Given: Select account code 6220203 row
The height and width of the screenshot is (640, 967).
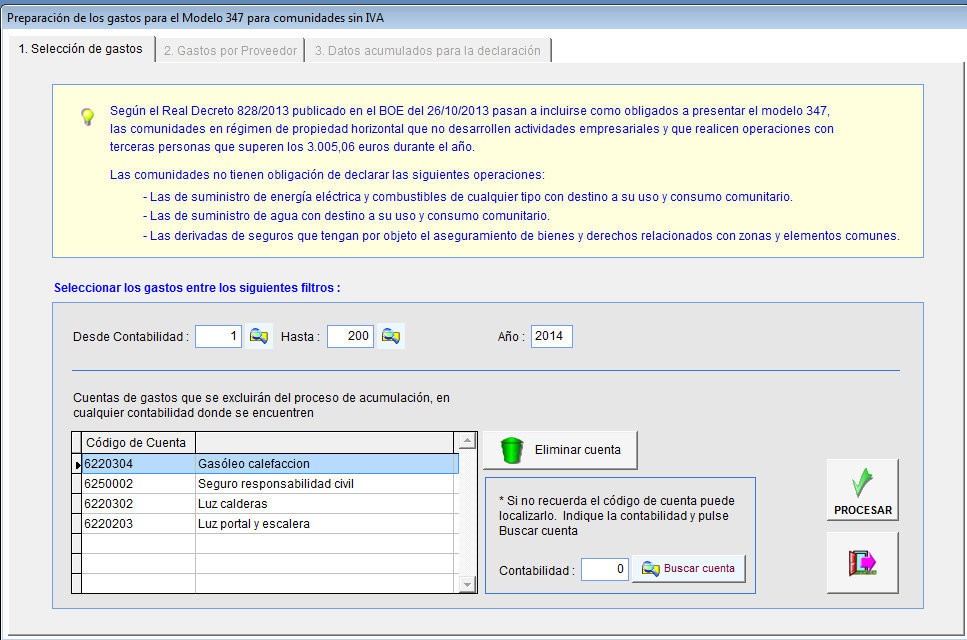Looking at the screenshot, I should (270, 524).
